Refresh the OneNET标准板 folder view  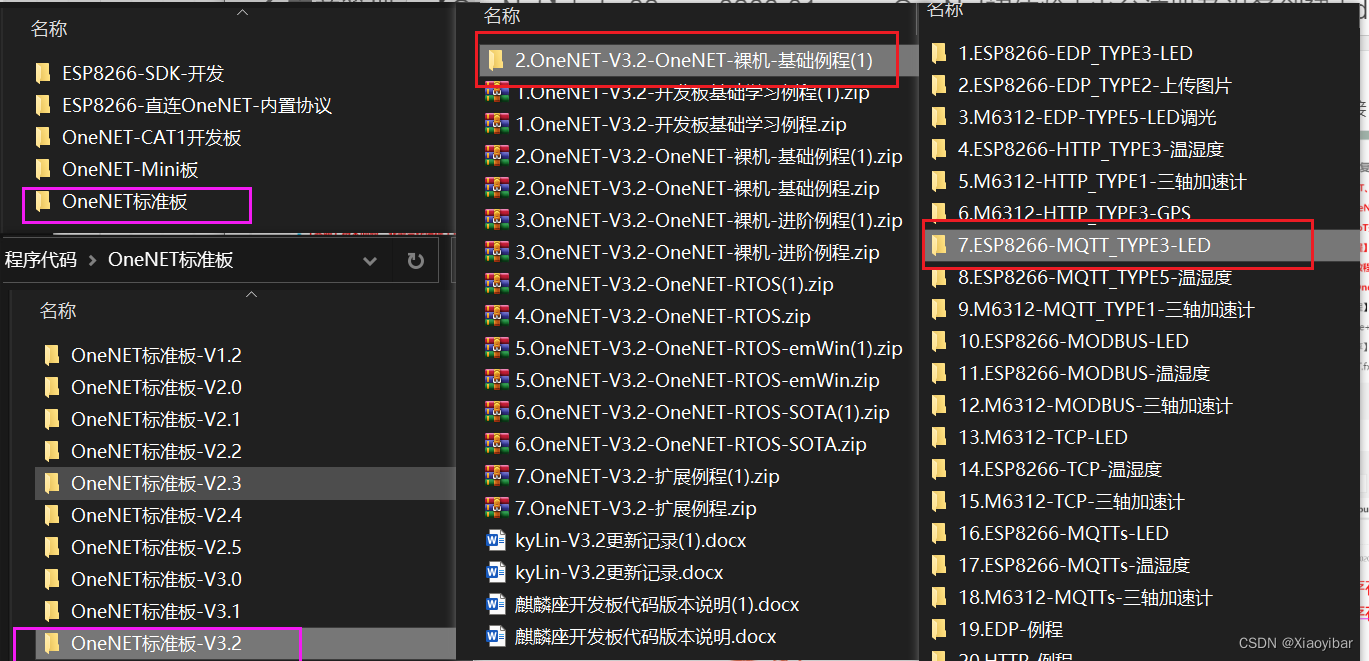click(416, 261)
